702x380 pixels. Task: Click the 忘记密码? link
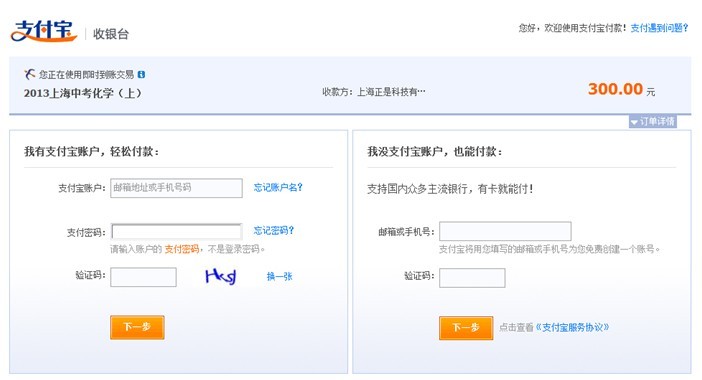[x=274, y=231]
